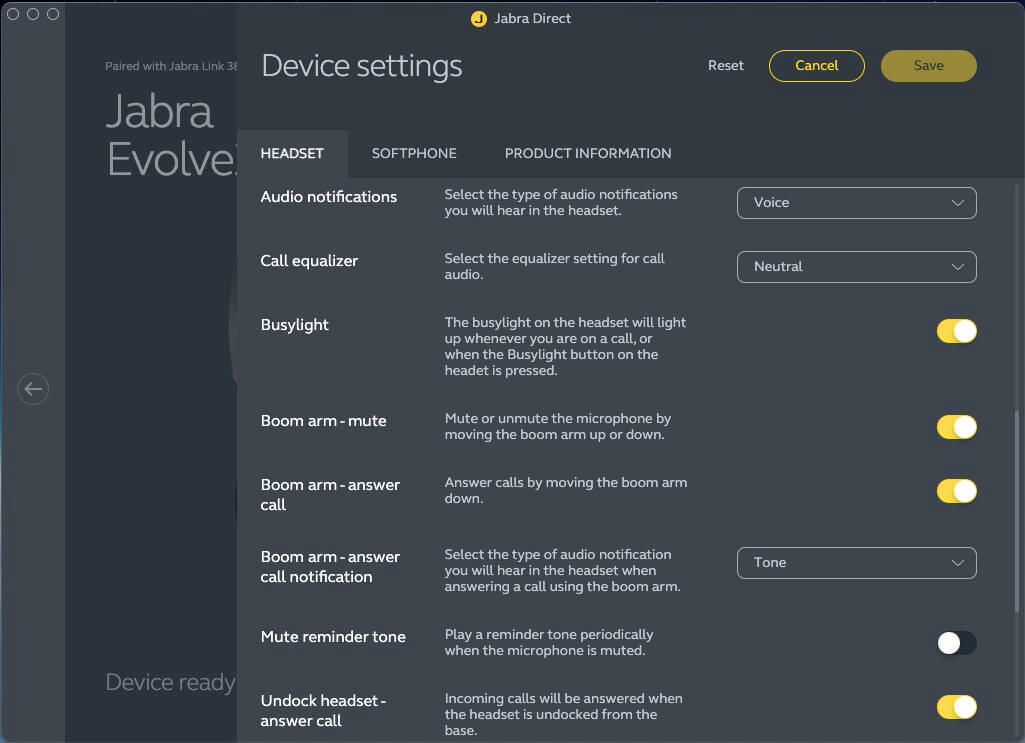Toggle Boom arm - answer call off
The image size is (1025, 743).
click(x=956, y=491)
